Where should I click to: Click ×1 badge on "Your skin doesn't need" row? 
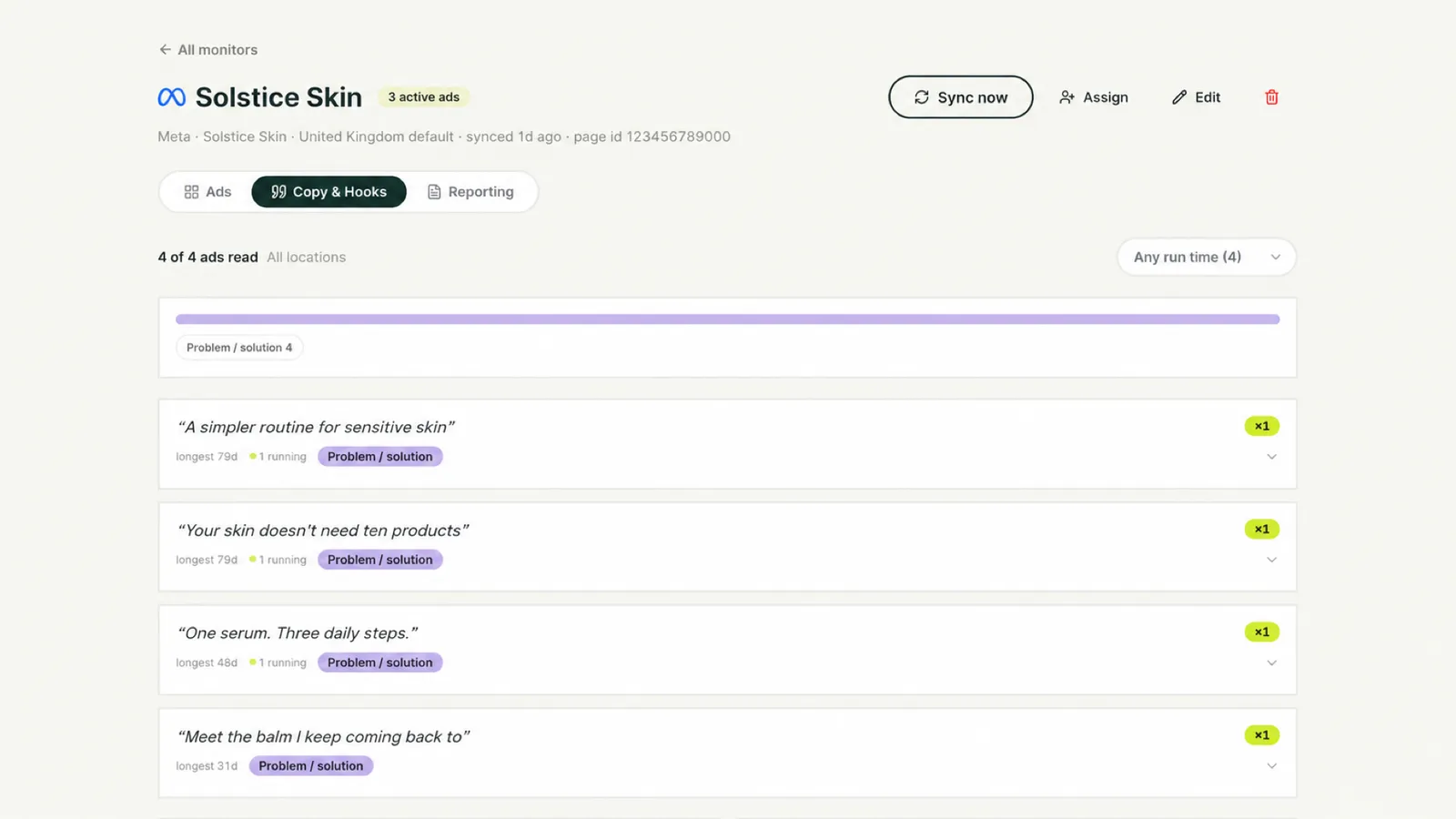[x=1262, y=529]
